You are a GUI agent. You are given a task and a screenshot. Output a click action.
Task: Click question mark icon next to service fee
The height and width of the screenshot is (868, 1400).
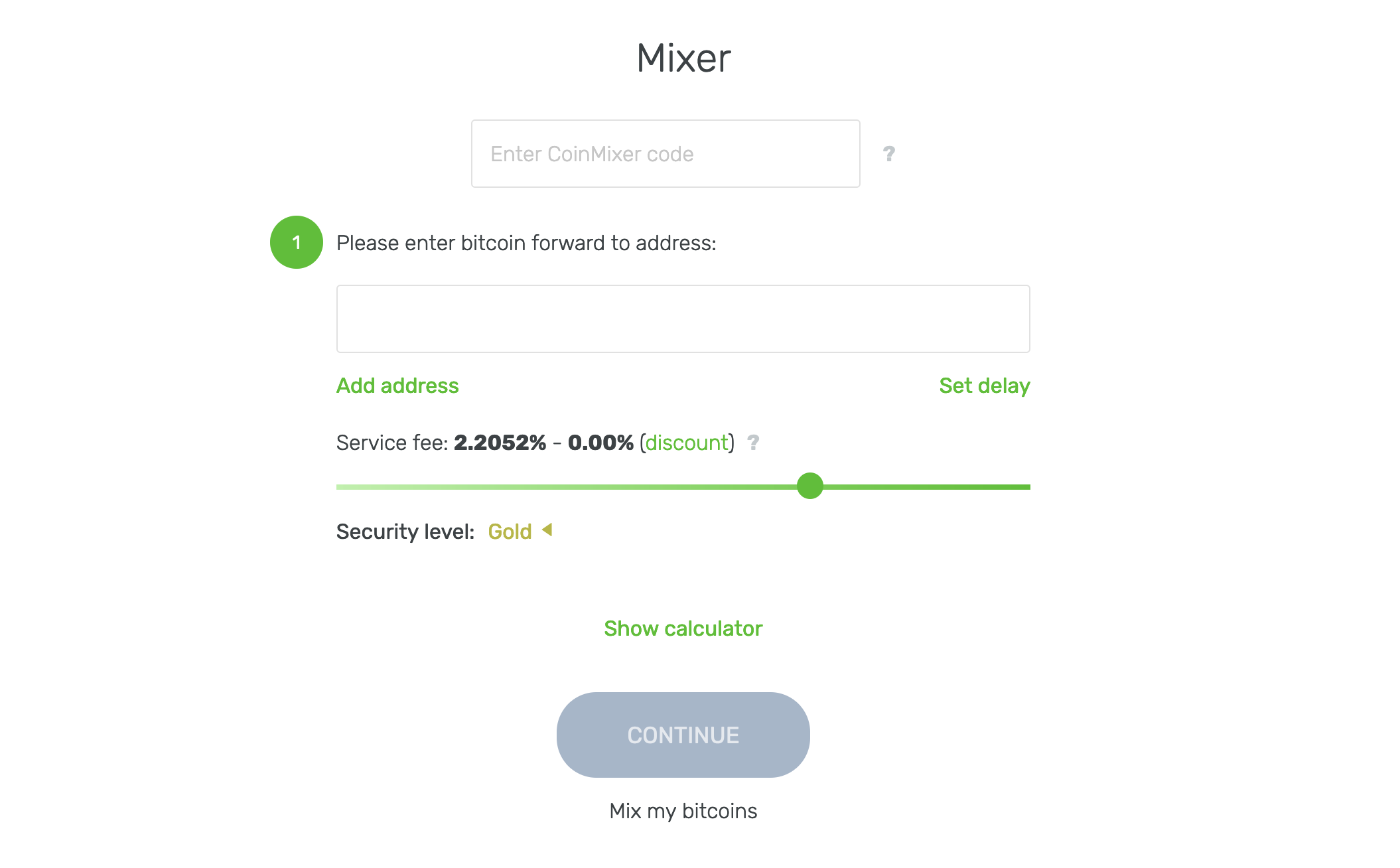point(753,442)
